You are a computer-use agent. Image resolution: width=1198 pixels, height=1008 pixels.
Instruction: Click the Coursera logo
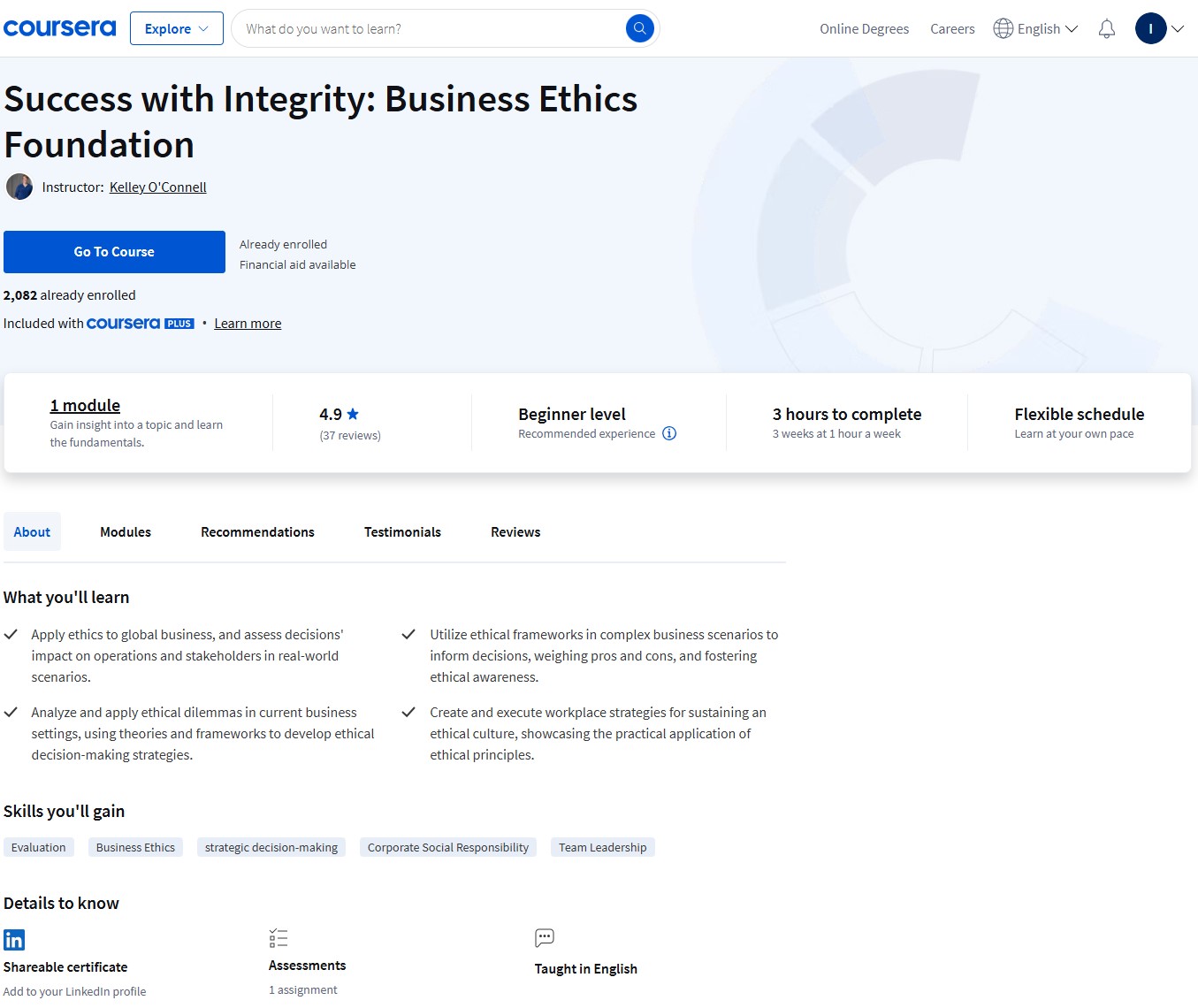click(x=59, y=28)
